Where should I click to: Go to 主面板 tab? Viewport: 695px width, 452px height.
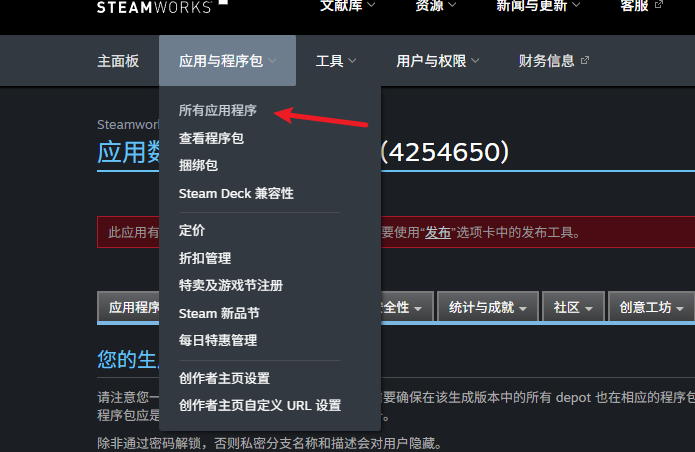118,61
